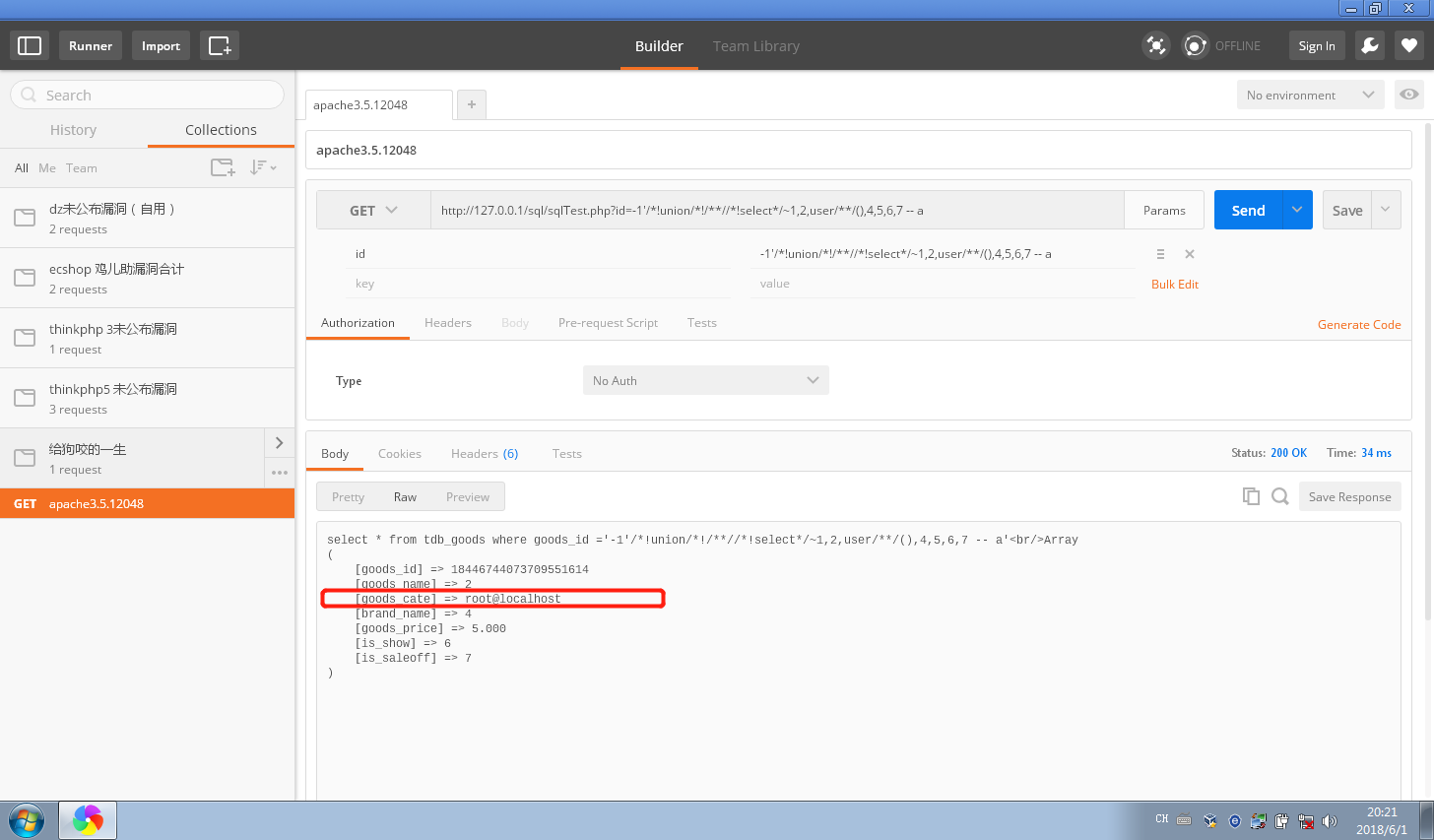Open the response Headers (6) tab
This screenshot has width=1434, height=840.
click(x=485, y=454)
